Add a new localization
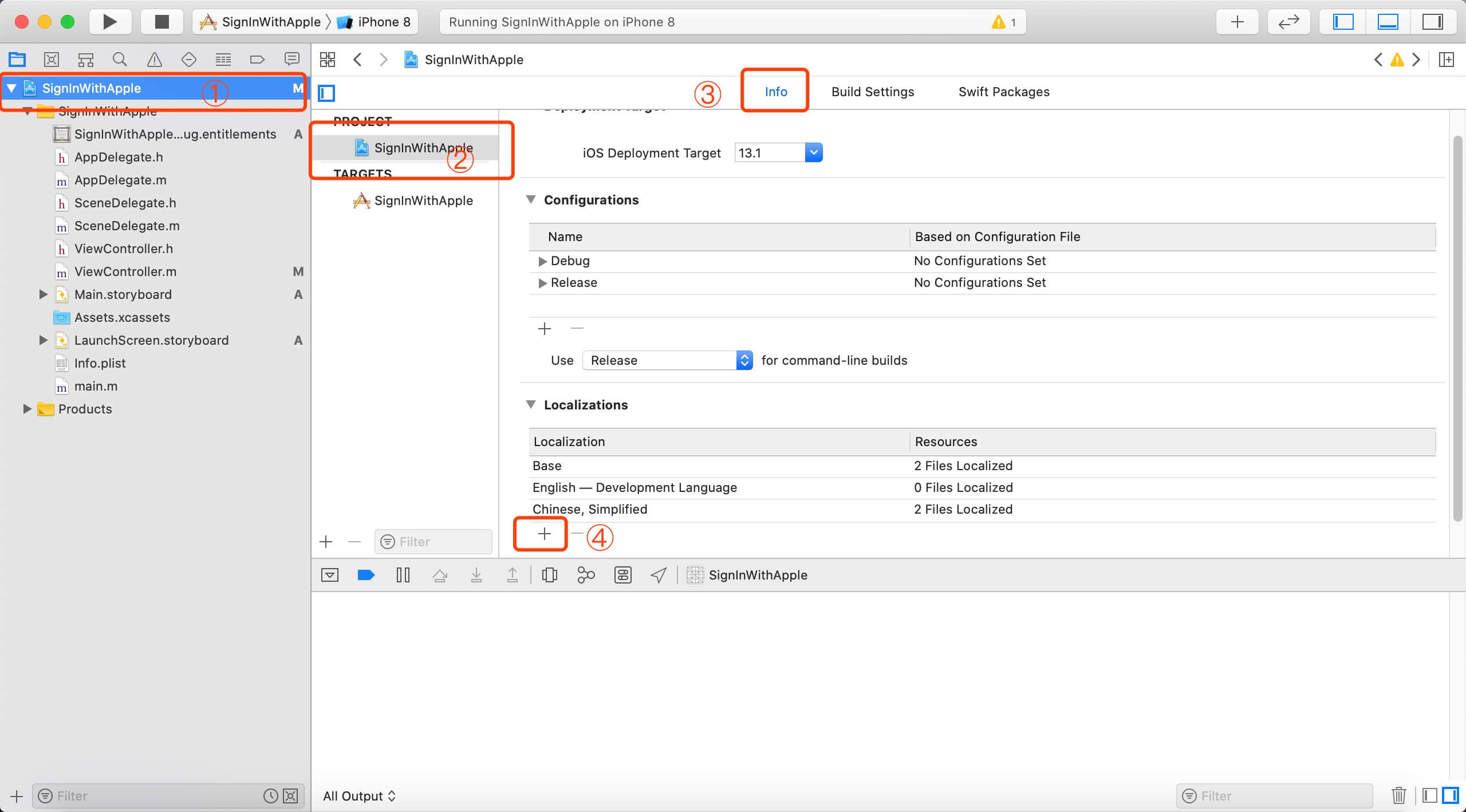The image size is (1466, 812). point(544,534)
